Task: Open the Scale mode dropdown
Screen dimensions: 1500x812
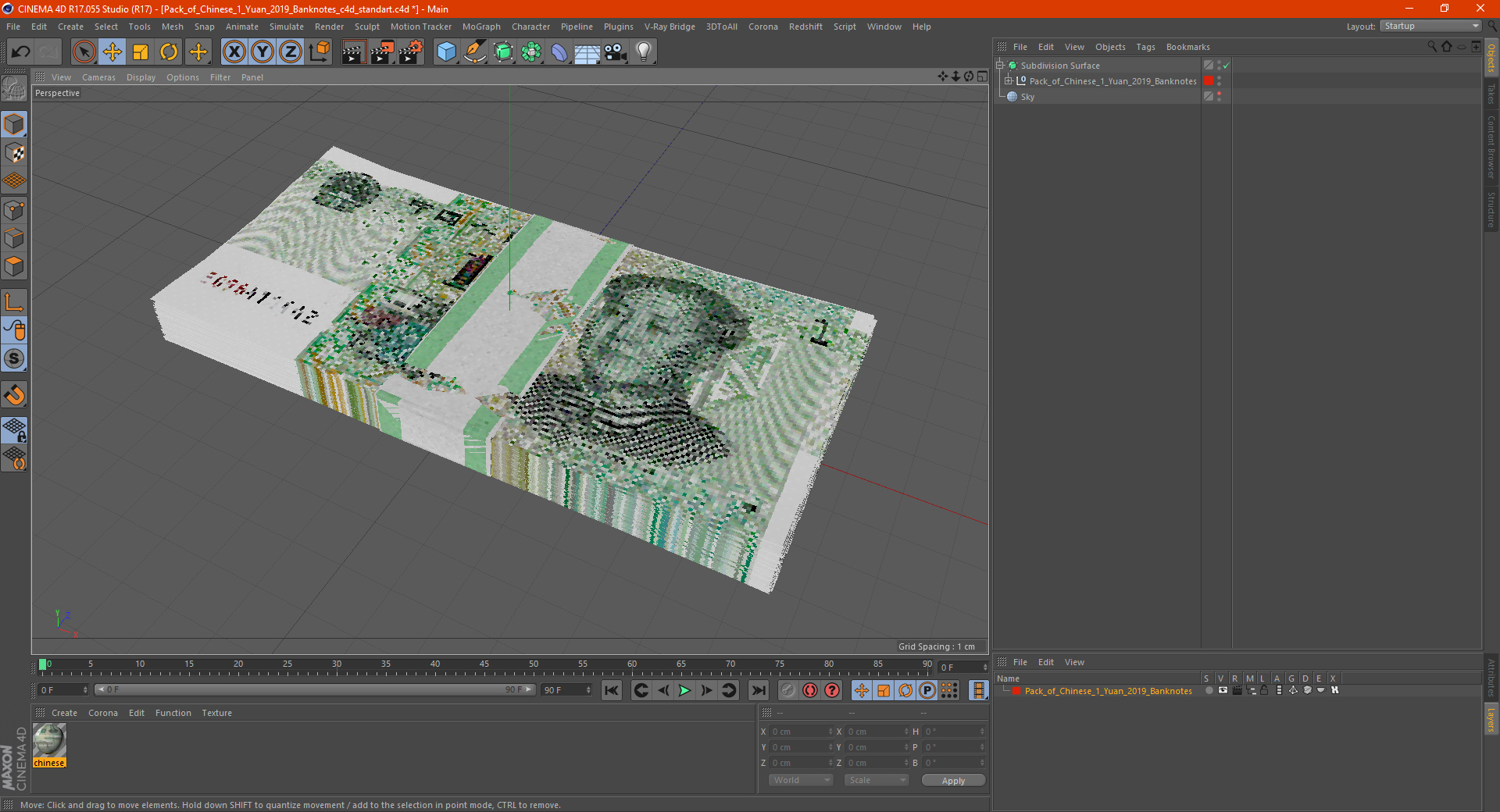Action: tap(877, 780)
